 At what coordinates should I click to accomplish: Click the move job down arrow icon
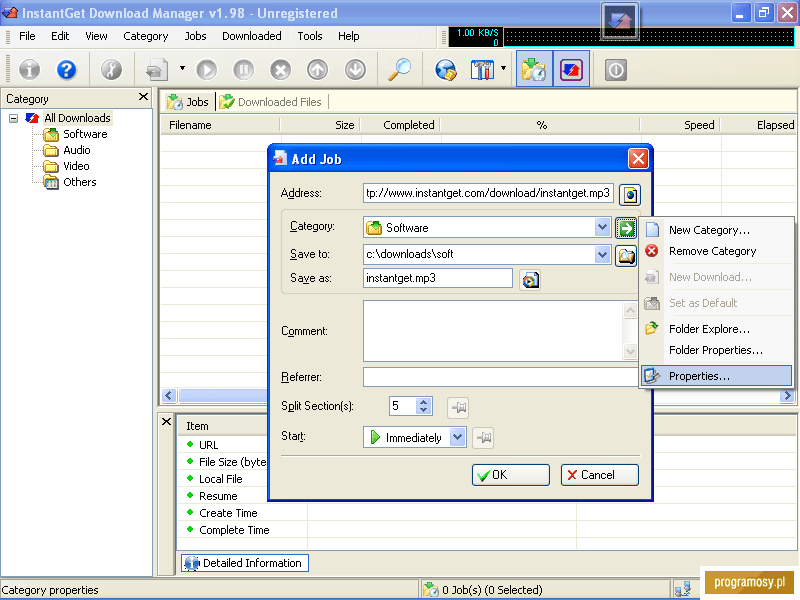point(355,69)
